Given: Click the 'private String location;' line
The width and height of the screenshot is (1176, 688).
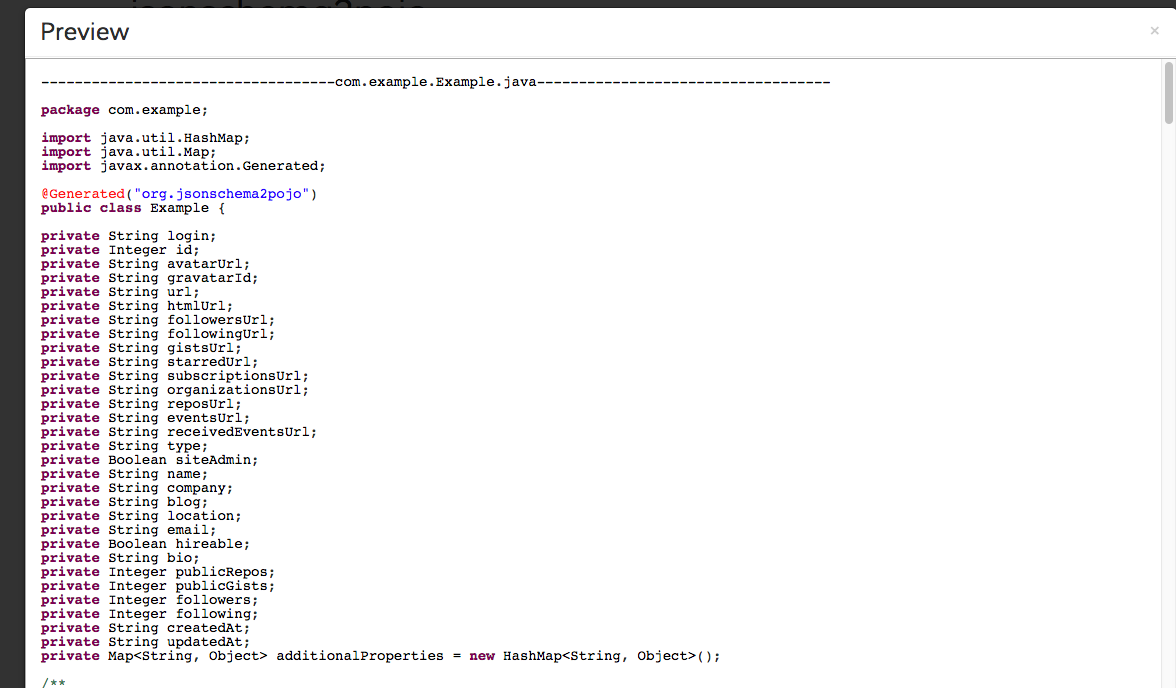Looking at the screenshot, I should tap(141, 516).
